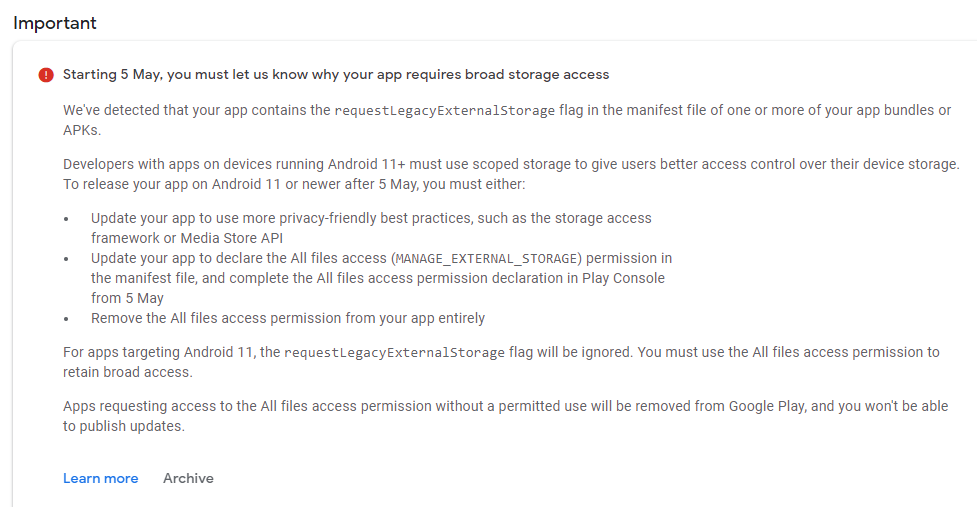Click the 'To release your app on Android 11' line
The width and height of the screenshot is (977, 507).
(294, 184)
